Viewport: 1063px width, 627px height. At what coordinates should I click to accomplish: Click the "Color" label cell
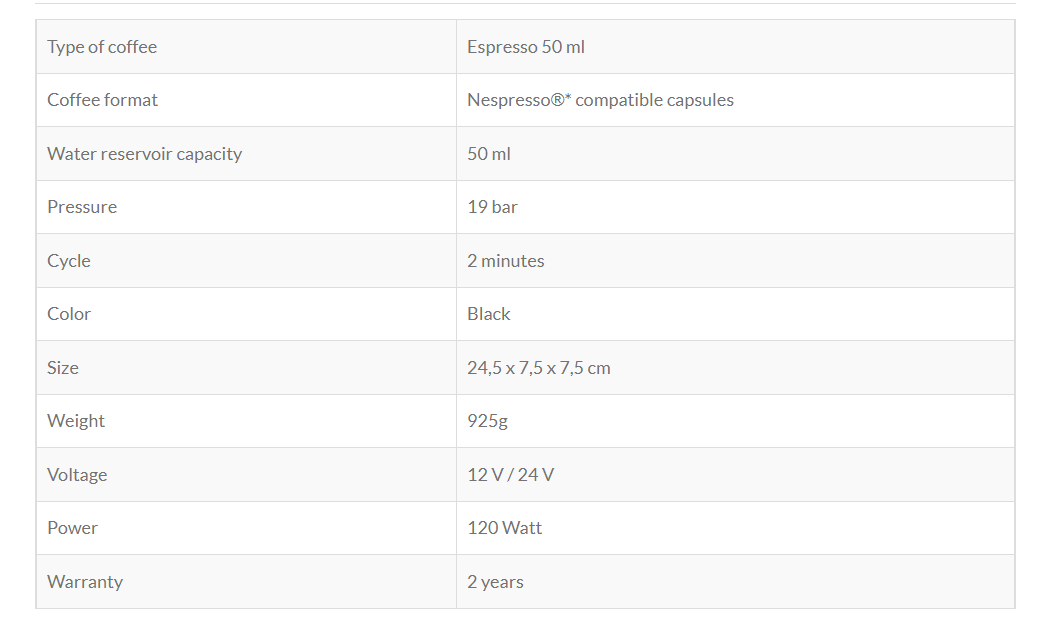pyautogui.click(x=69, y=314)
